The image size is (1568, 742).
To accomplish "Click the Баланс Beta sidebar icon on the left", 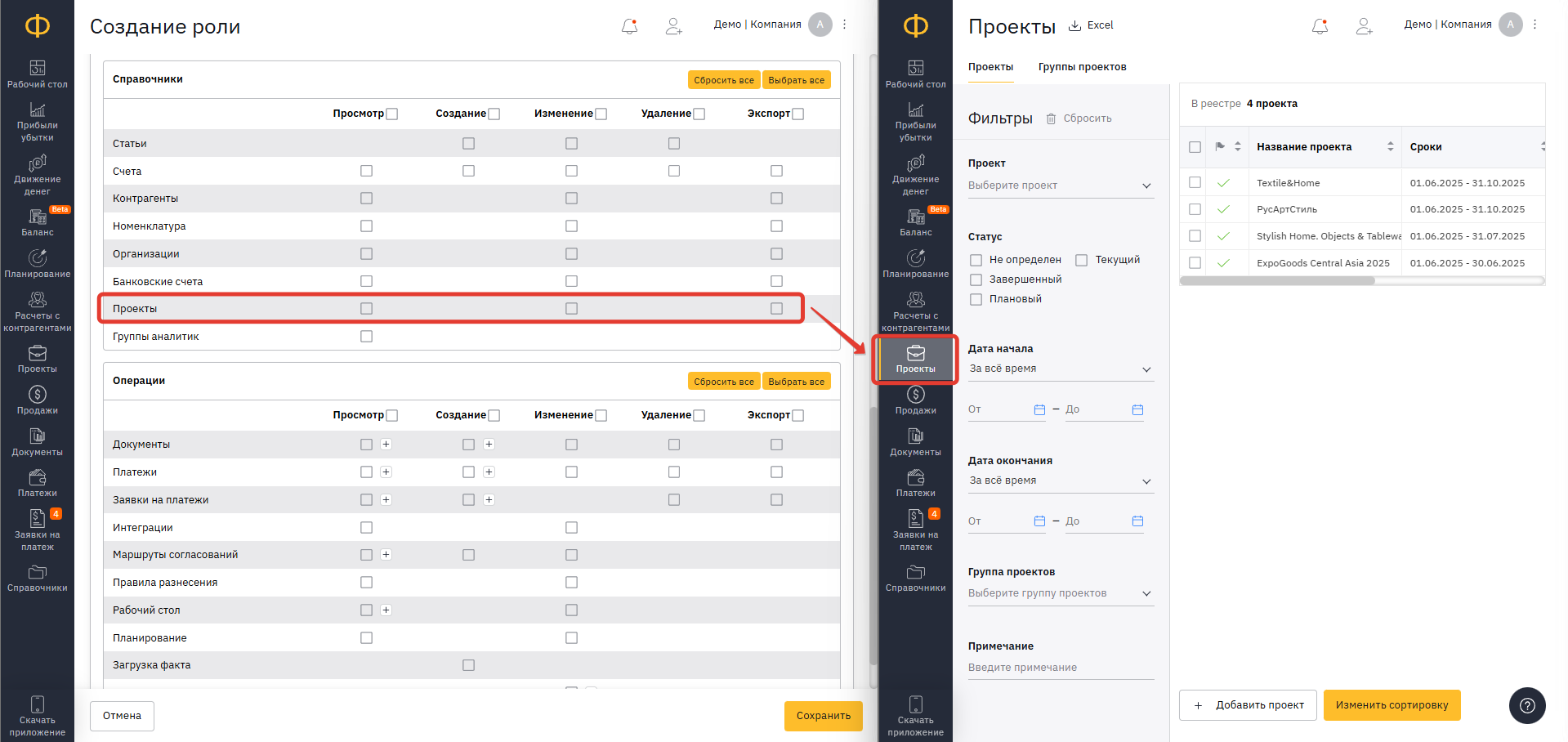I will pos(37,222).
